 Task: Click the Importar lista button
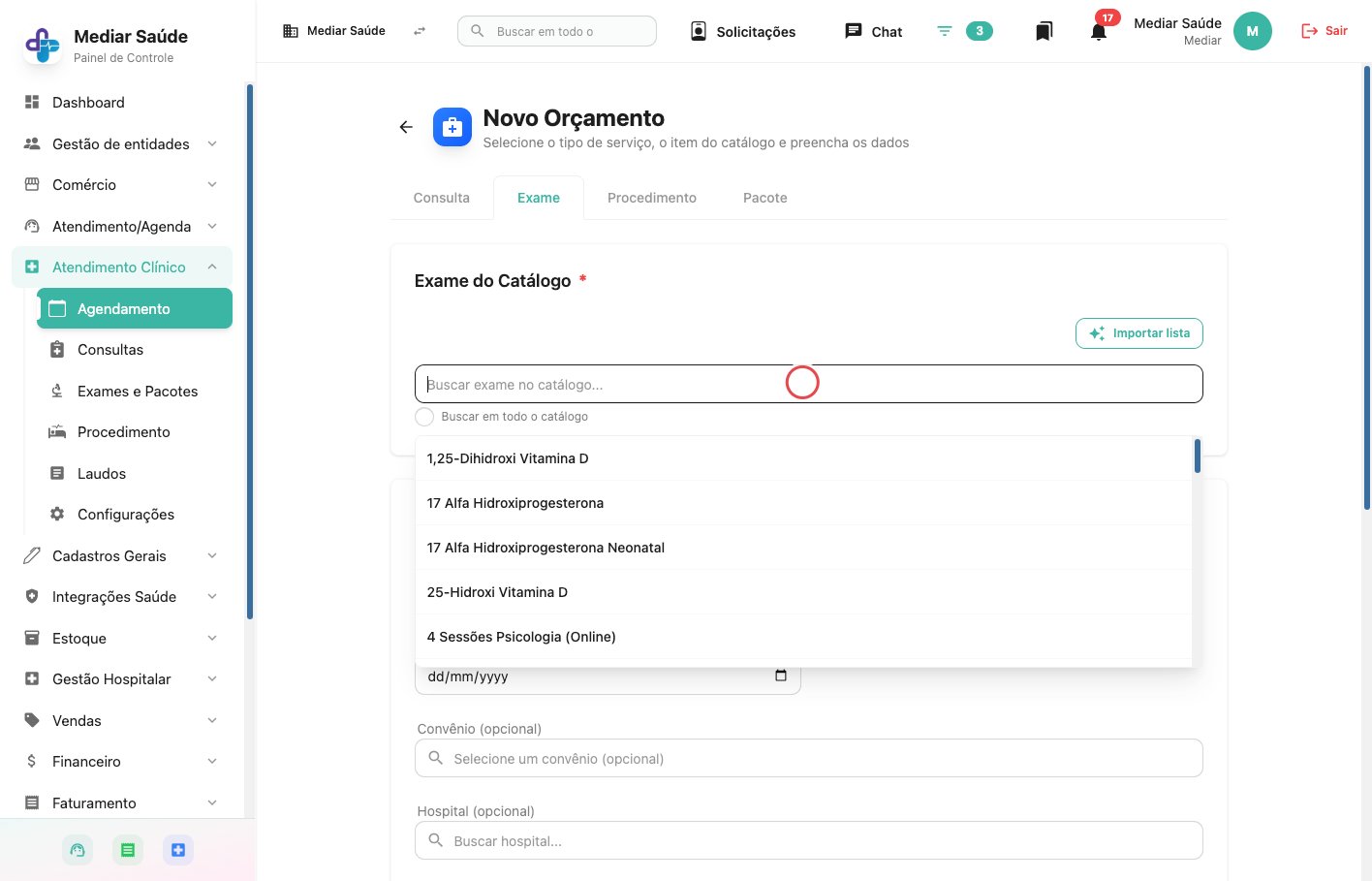[1139, 333]
